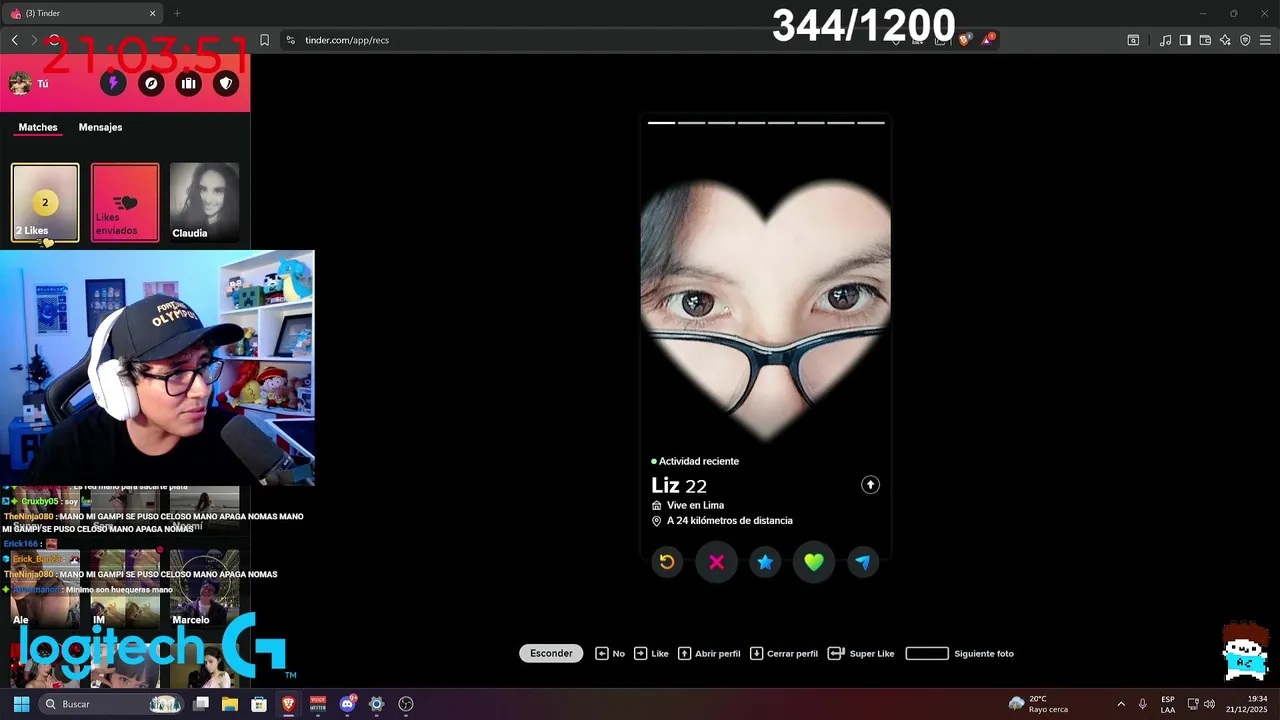
Task: Open a new browser tab with plus
Action: pyautogui.click(x=177, y=13)
